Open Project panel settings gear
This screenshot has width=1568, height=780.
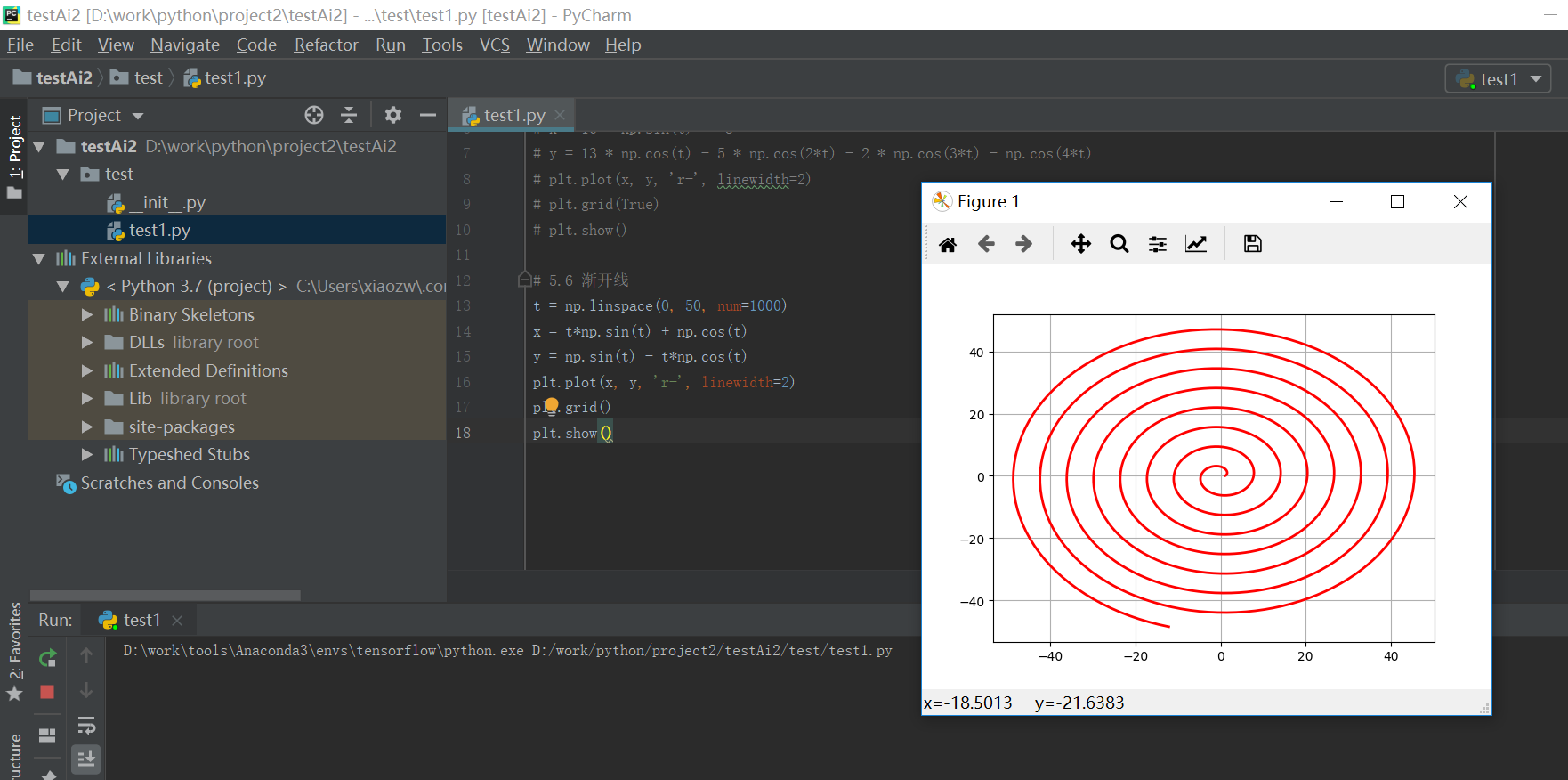(x=393, y=115)
